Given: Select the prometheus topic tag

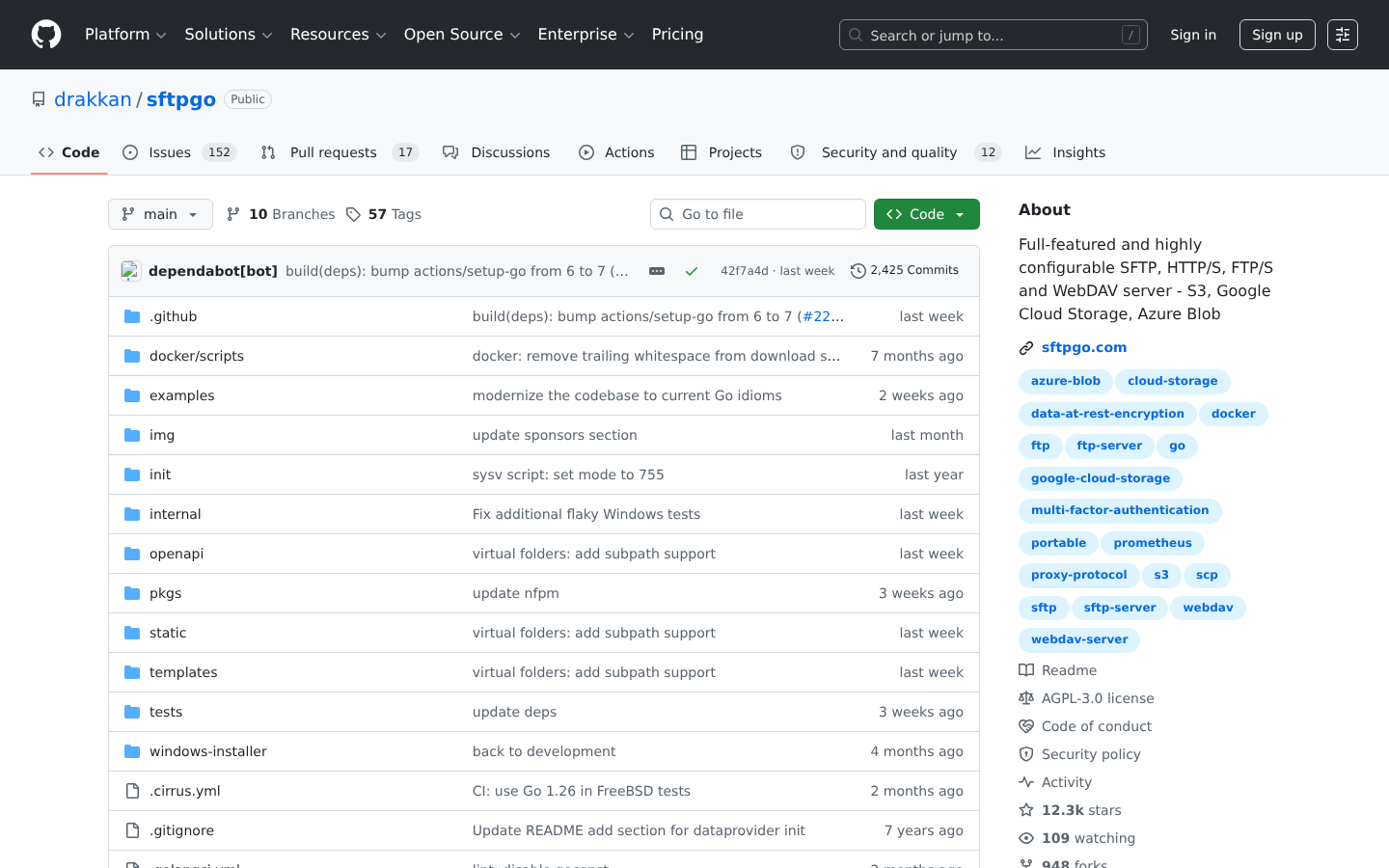Looking at the screenshot, I should [x=1153, y=543].
